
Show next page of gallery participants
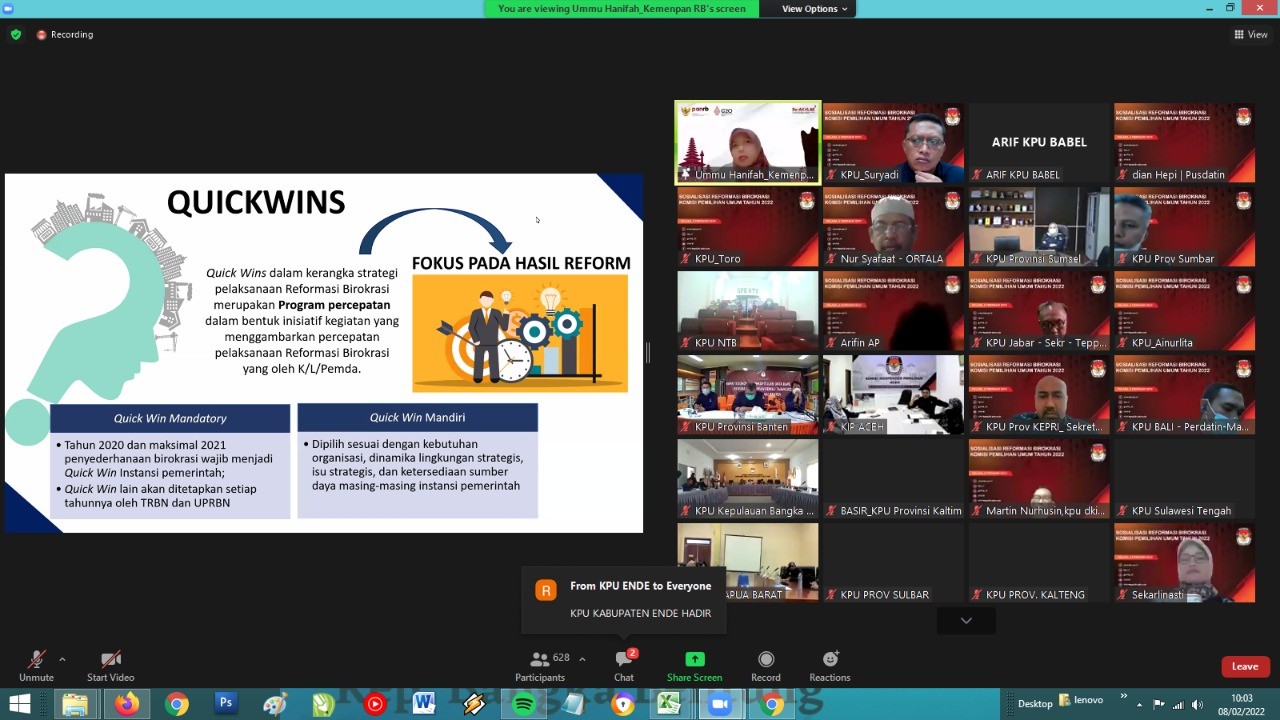pos(965,621)
